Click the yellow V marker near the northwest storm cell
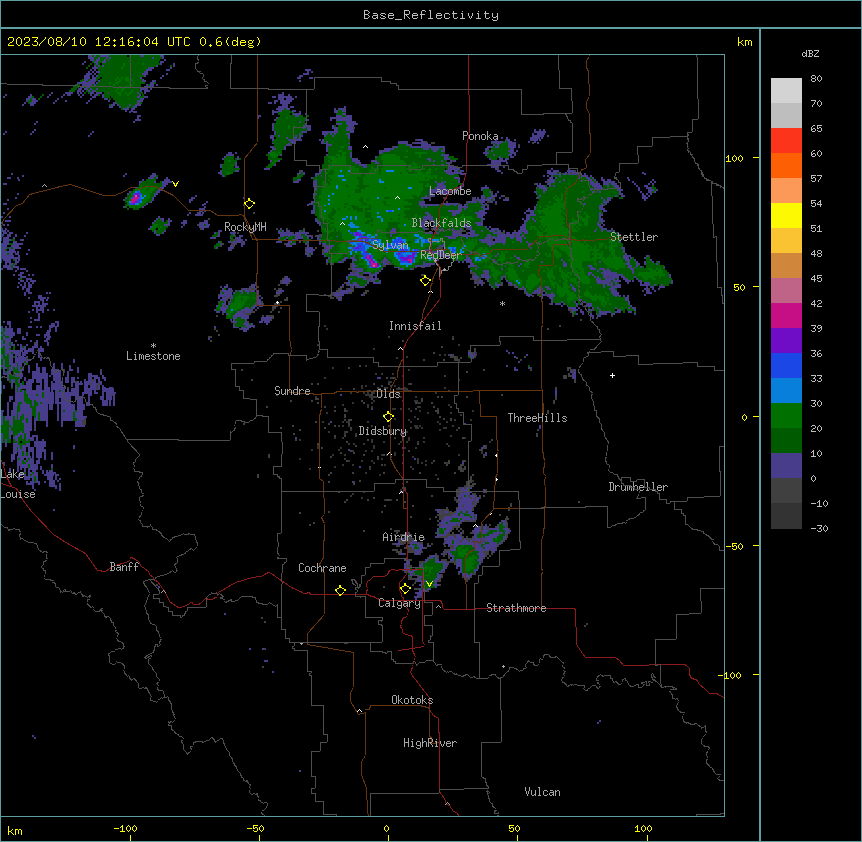The image size is (862, 842). [x=175, y=184]
